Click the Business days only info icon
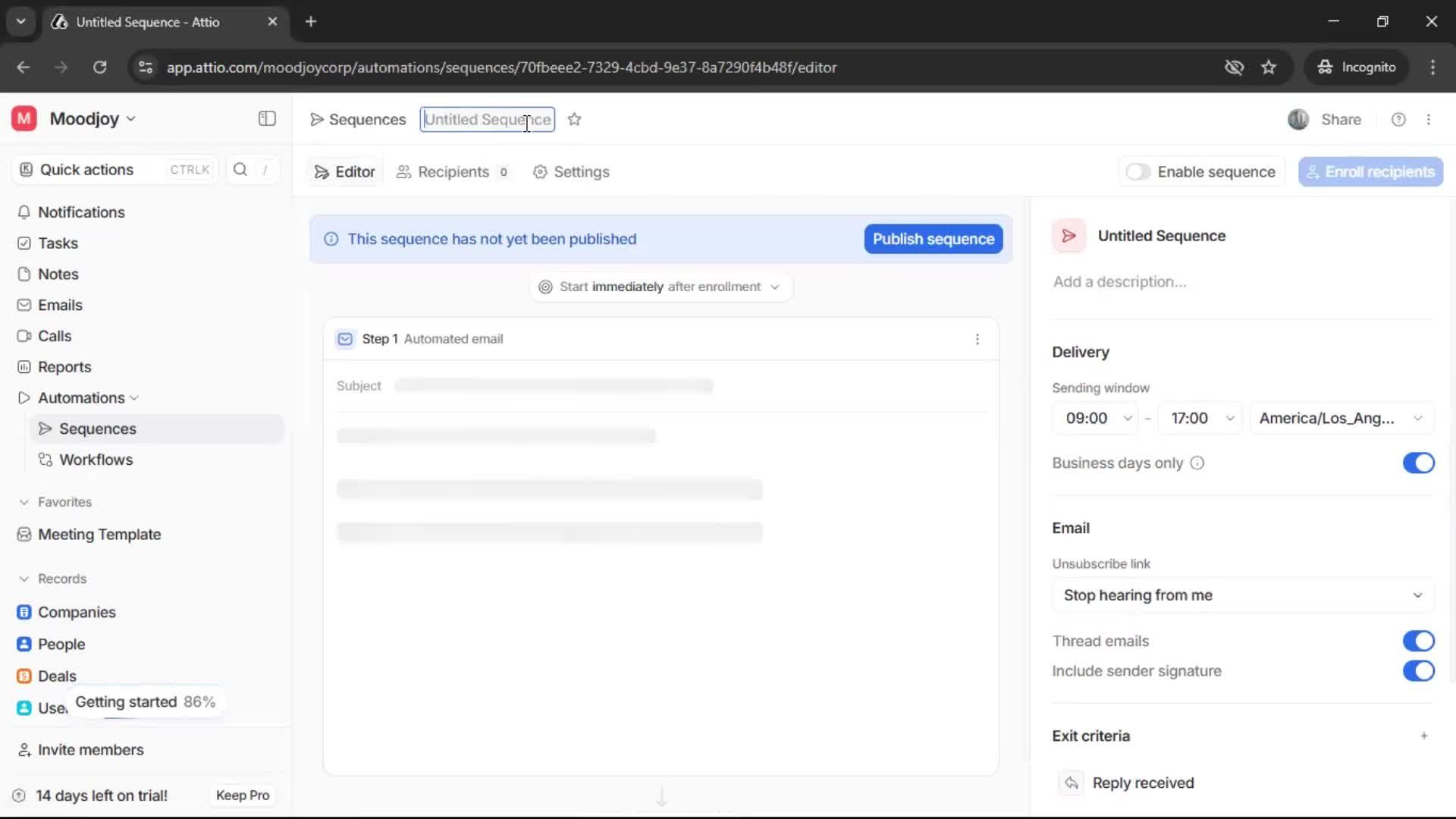 tap(1197, 463)
